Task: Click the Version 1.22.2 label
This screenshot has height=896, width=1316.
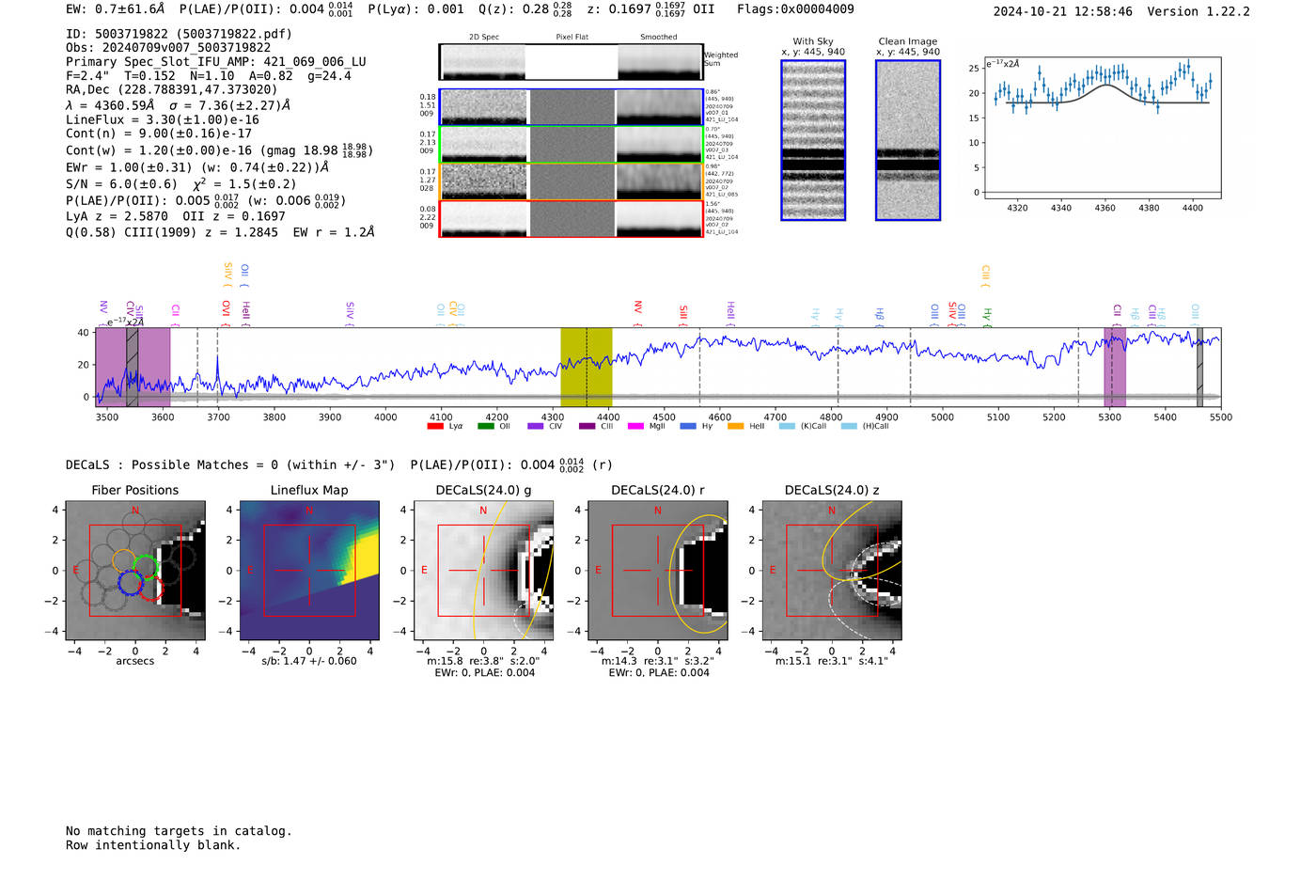Action: coord(1198,11)
